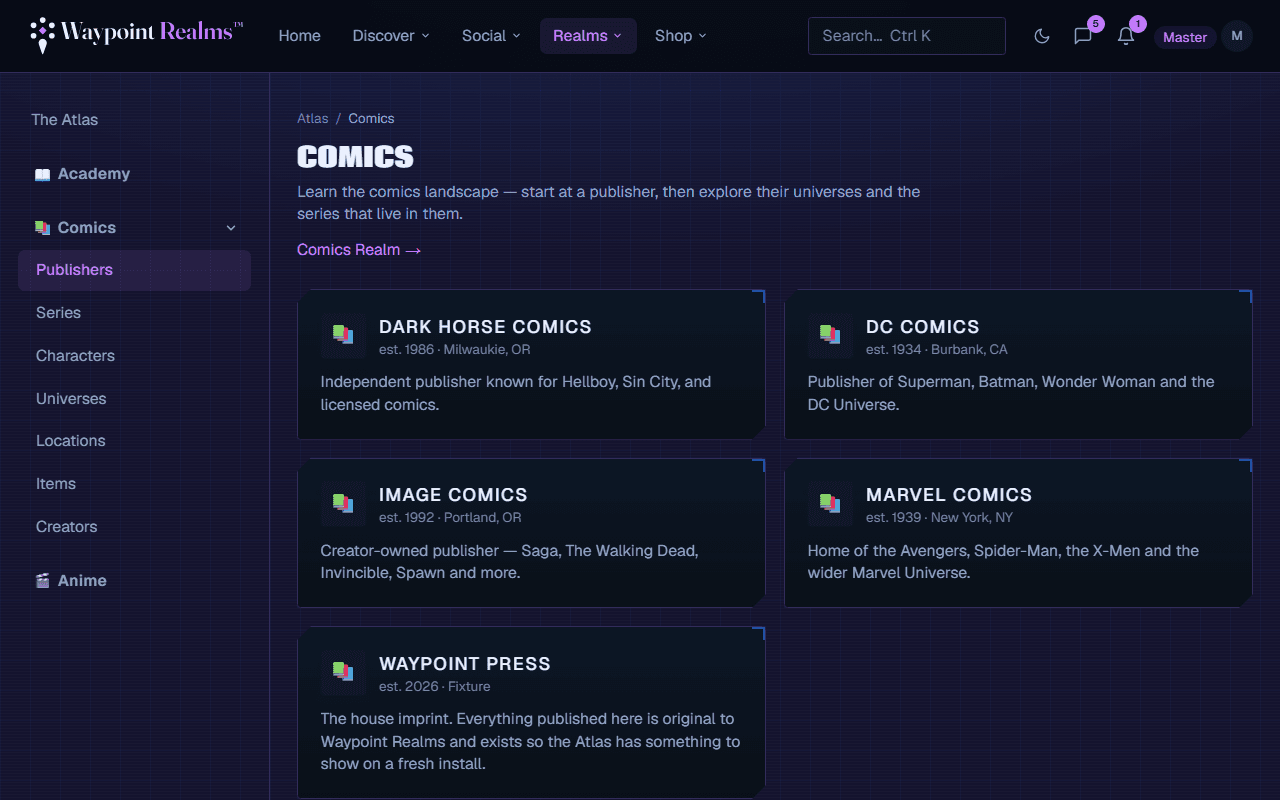The height and width of the screenshot is (800, 1280).
Task: Open the Social dropdown menu
Action: 491,36
